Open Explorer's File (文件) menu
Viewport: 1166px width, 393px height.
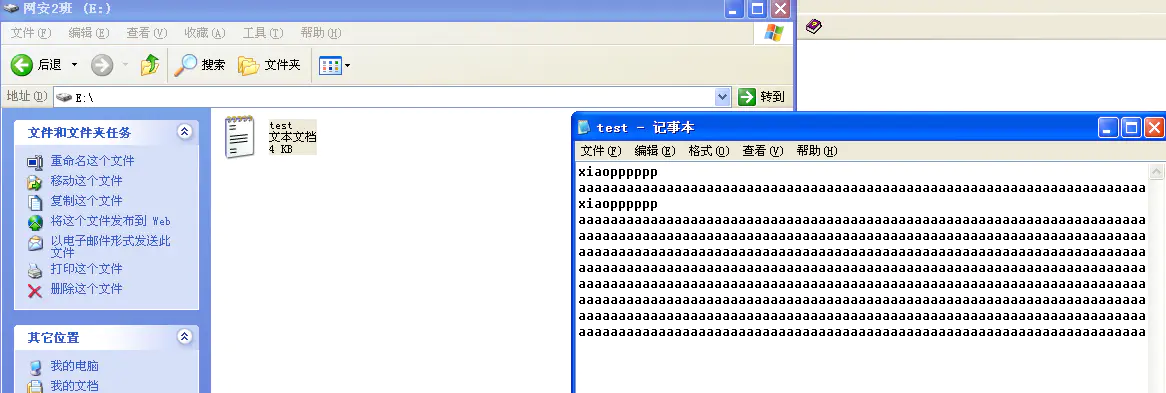32,33
